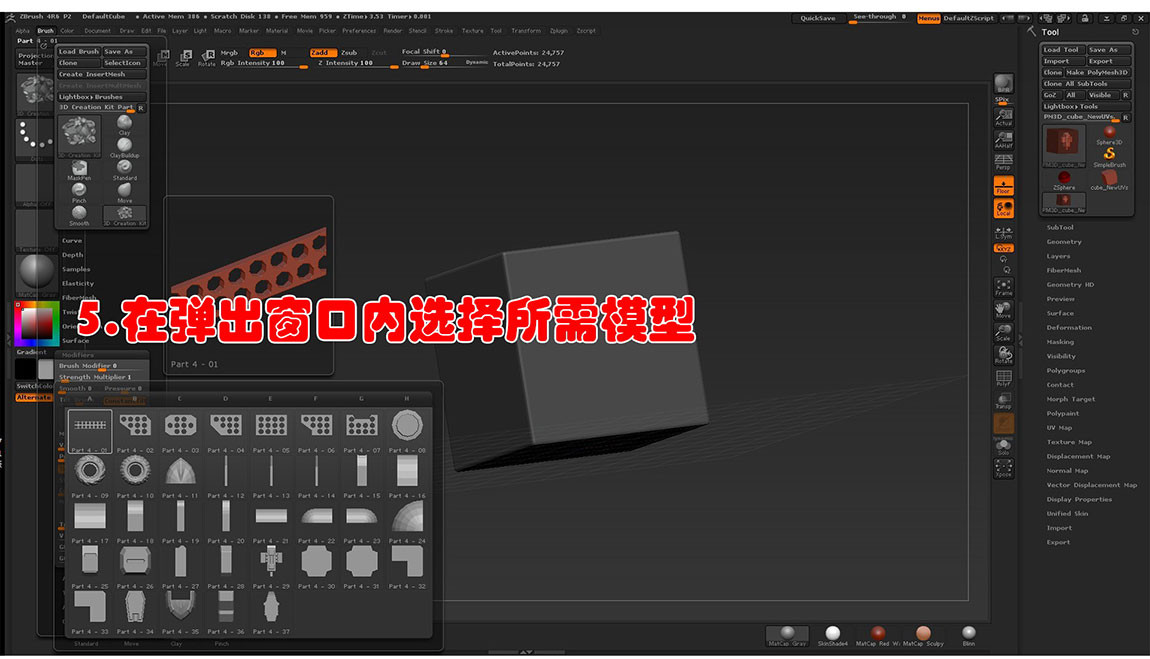Select Sphere3D tool icon

tap(1109, 136)
